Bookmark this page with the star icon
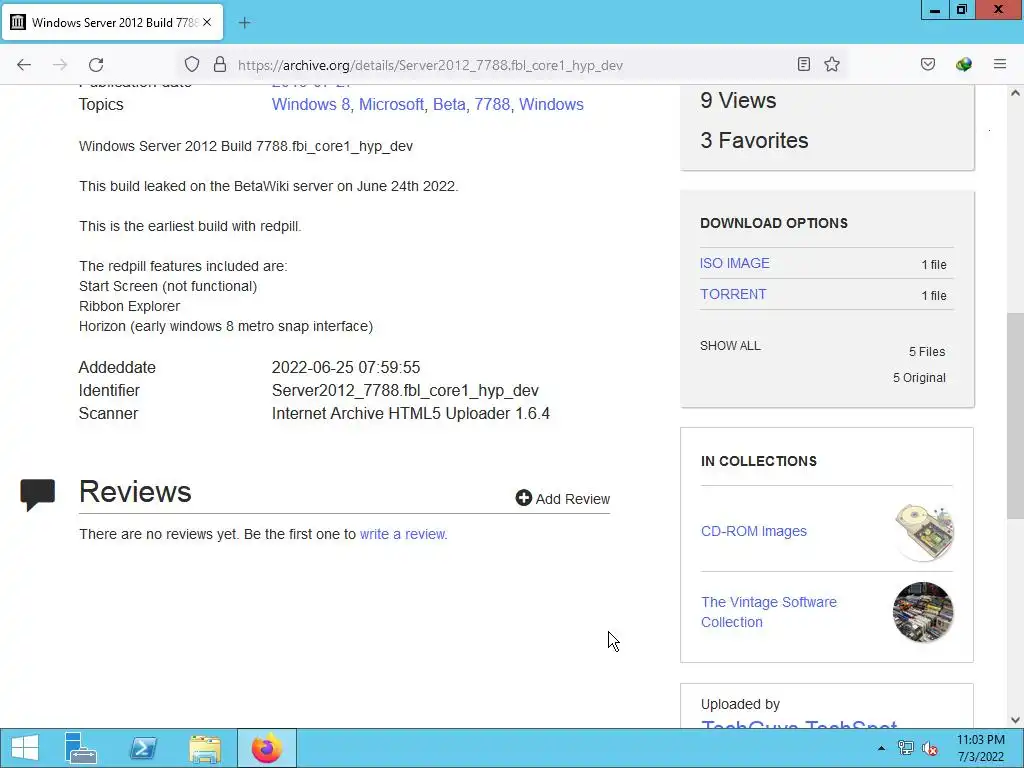Image resolution: width=1024 pixels, height=768 pixels. tap(831, 64)
